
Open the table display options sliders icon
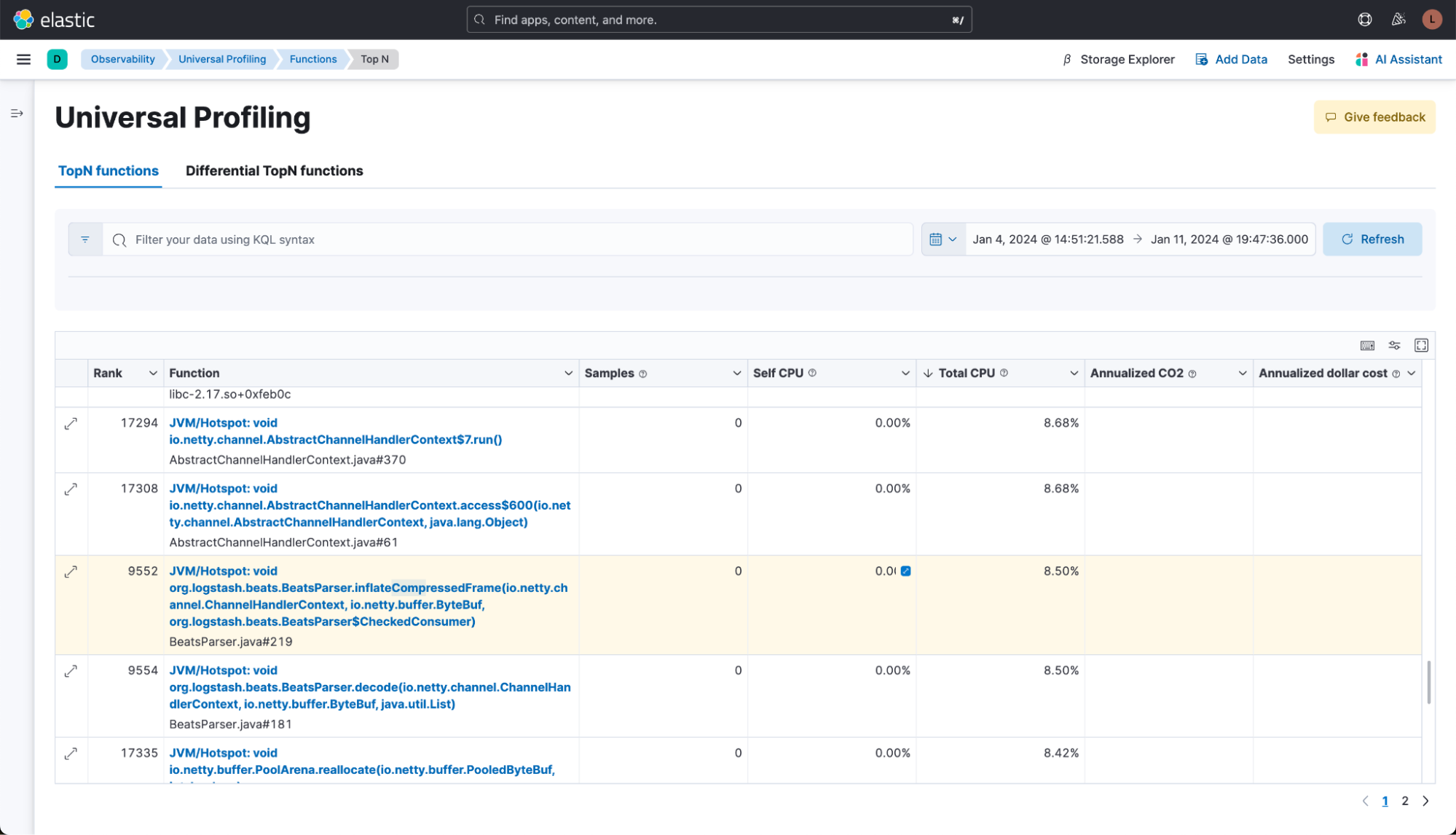1394,345
